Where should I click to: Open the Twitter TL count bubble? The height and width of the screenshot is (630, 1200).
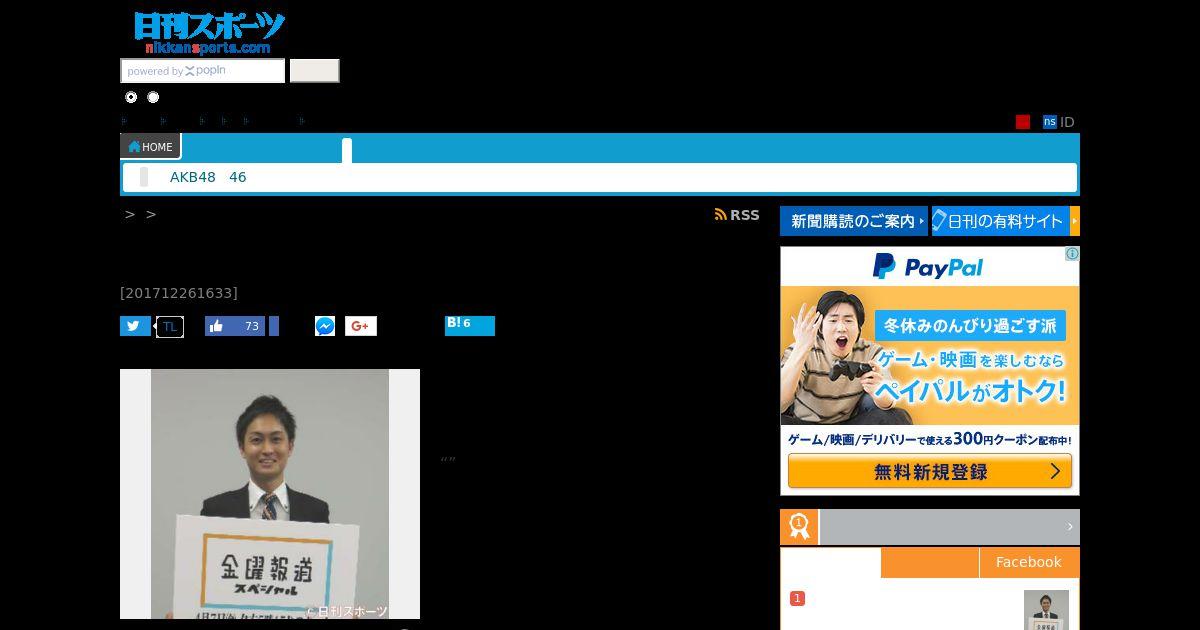pyautogui.click(x=170, y=326)
